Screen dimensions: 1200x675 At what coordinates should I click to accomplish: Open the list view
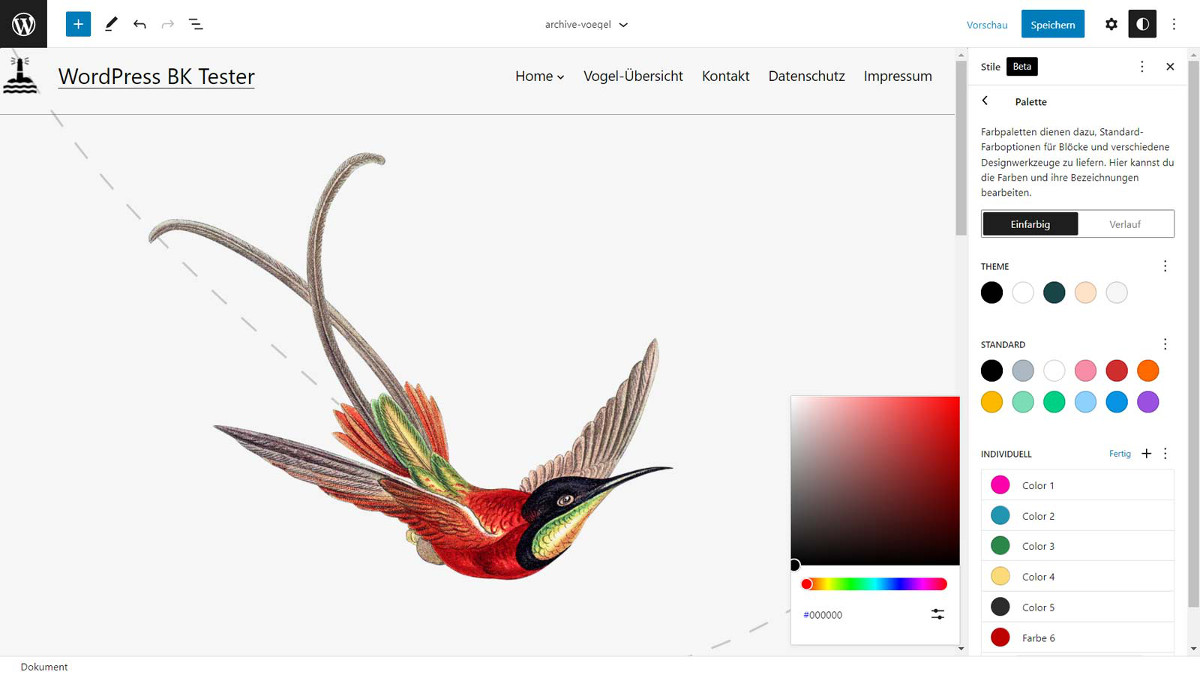pyautogui.click(x=196, y=24)
